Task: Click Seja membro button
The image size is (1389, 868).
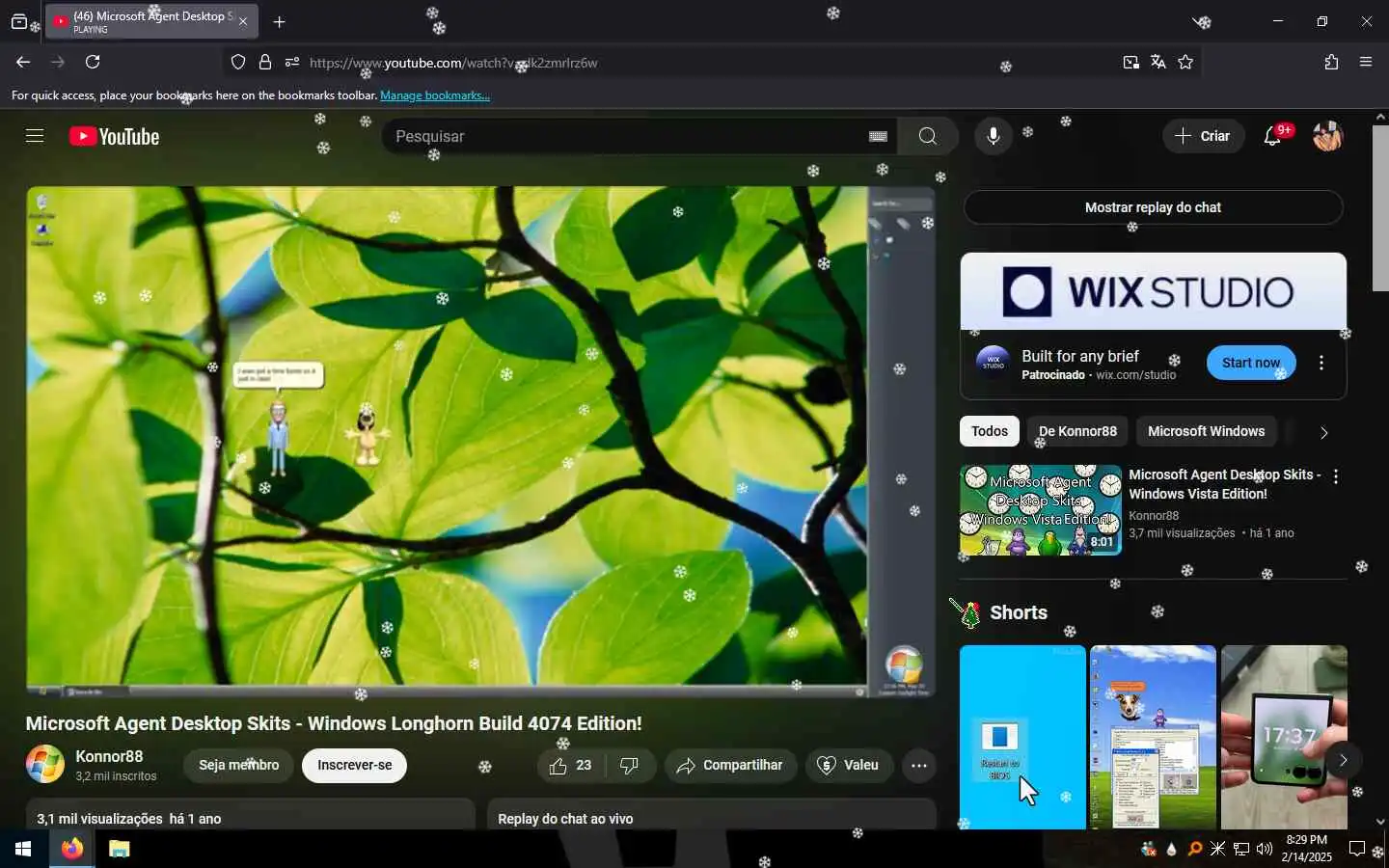Action: coord(239,765)
